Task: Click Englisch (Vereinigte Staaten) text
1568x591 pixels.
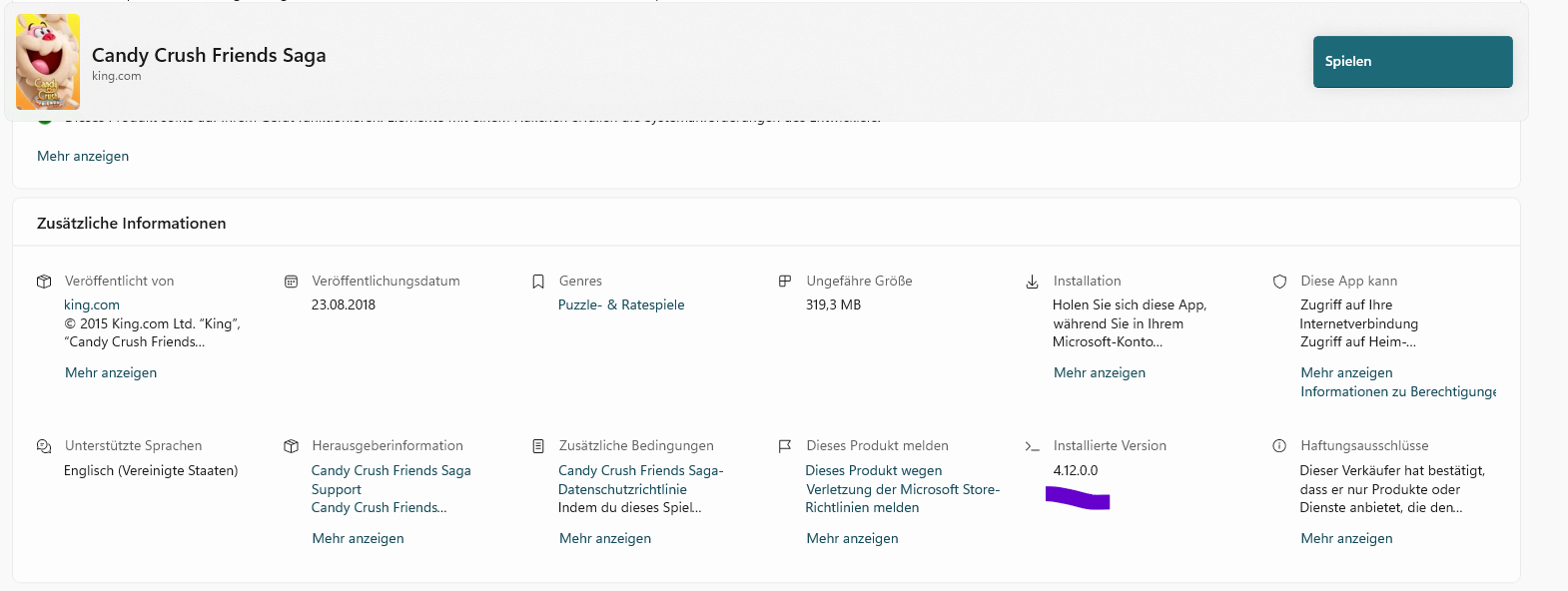Action: click(x=151, y=470)
